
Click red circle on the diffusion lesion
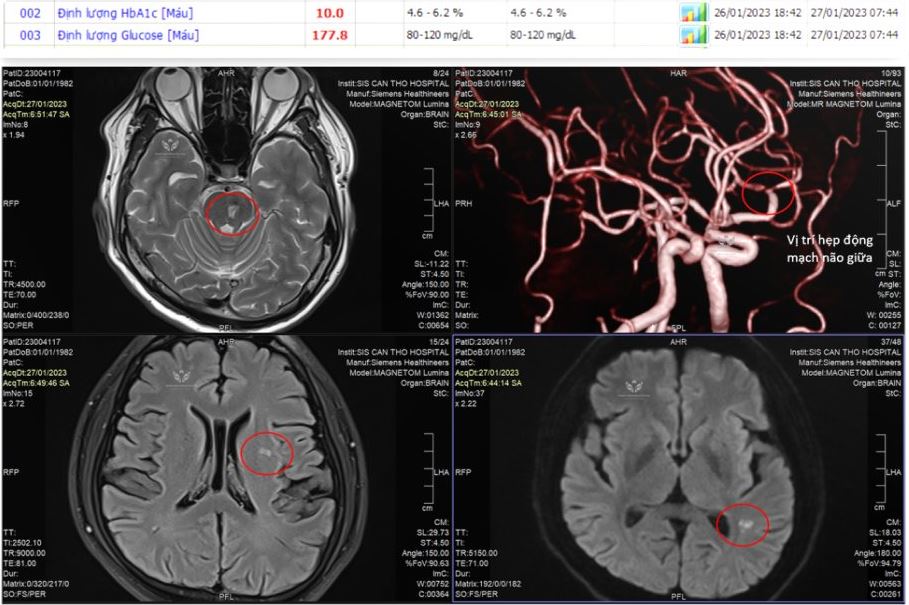pyautogui.click(x=744, y=524)
